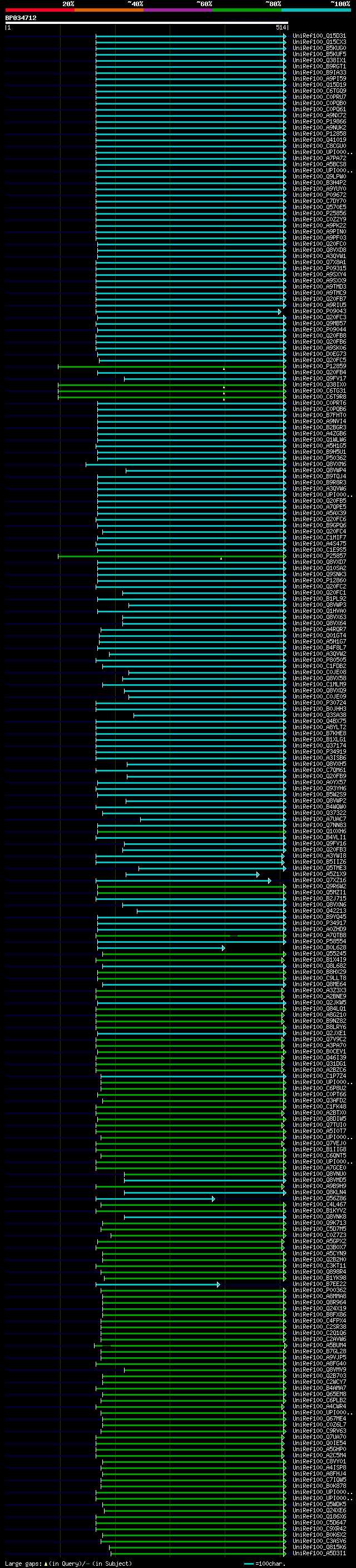Click hit label UniRef100_Q42213
356x1568 pixels.
319,911
